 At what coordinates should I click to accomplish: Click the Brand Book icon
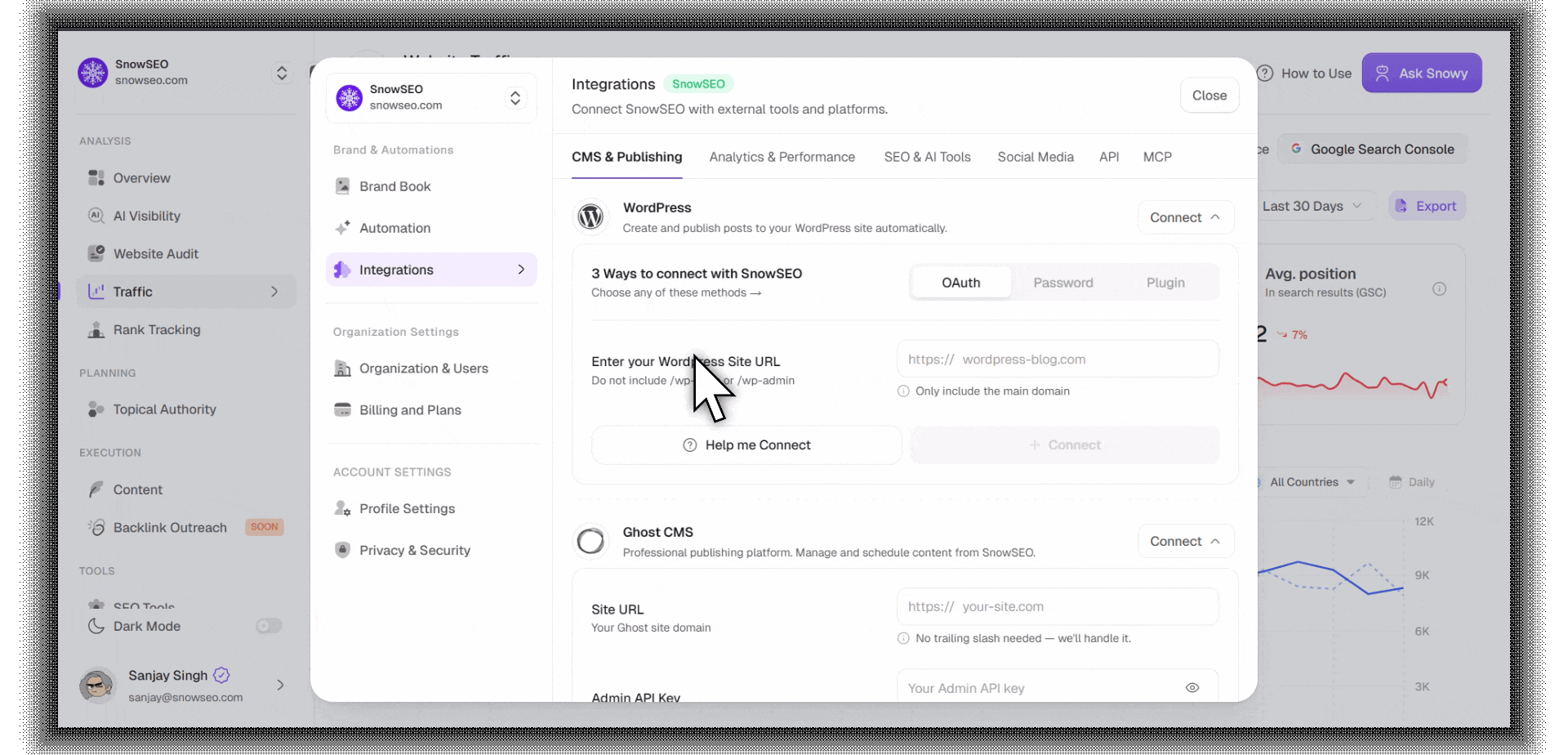tap(343, 186)
